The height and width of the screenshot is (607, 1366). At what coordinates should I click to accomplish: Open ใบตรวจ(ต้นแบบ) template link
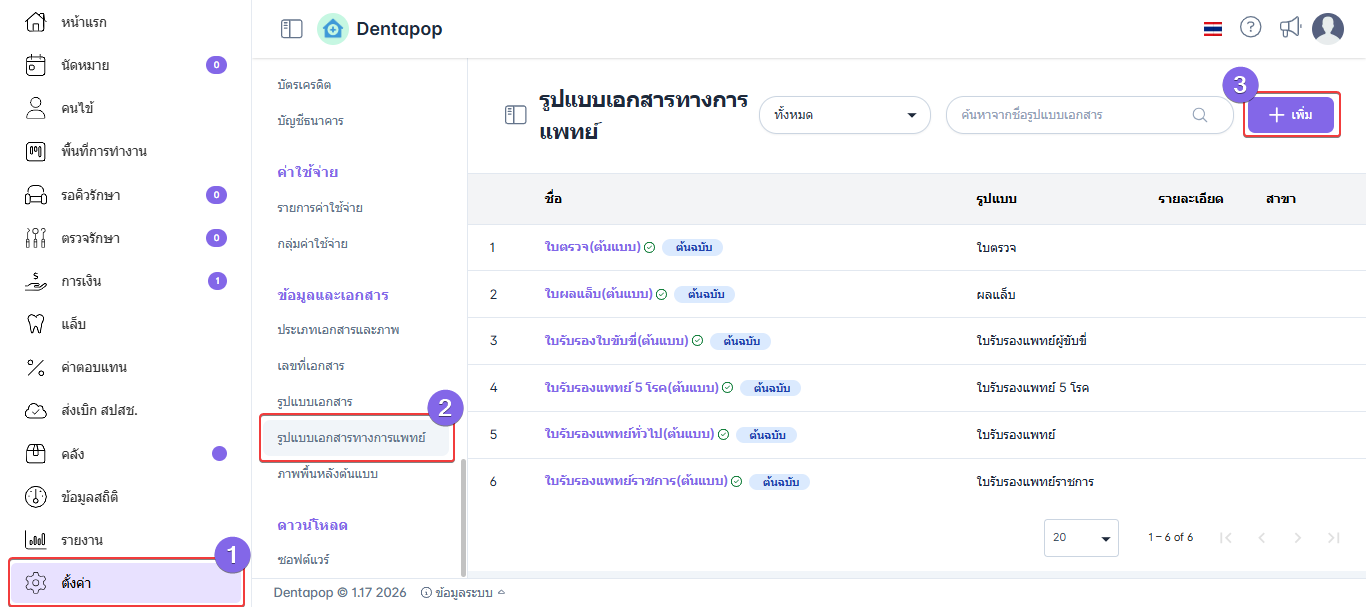pyautogui.click(x=592, y=247)
